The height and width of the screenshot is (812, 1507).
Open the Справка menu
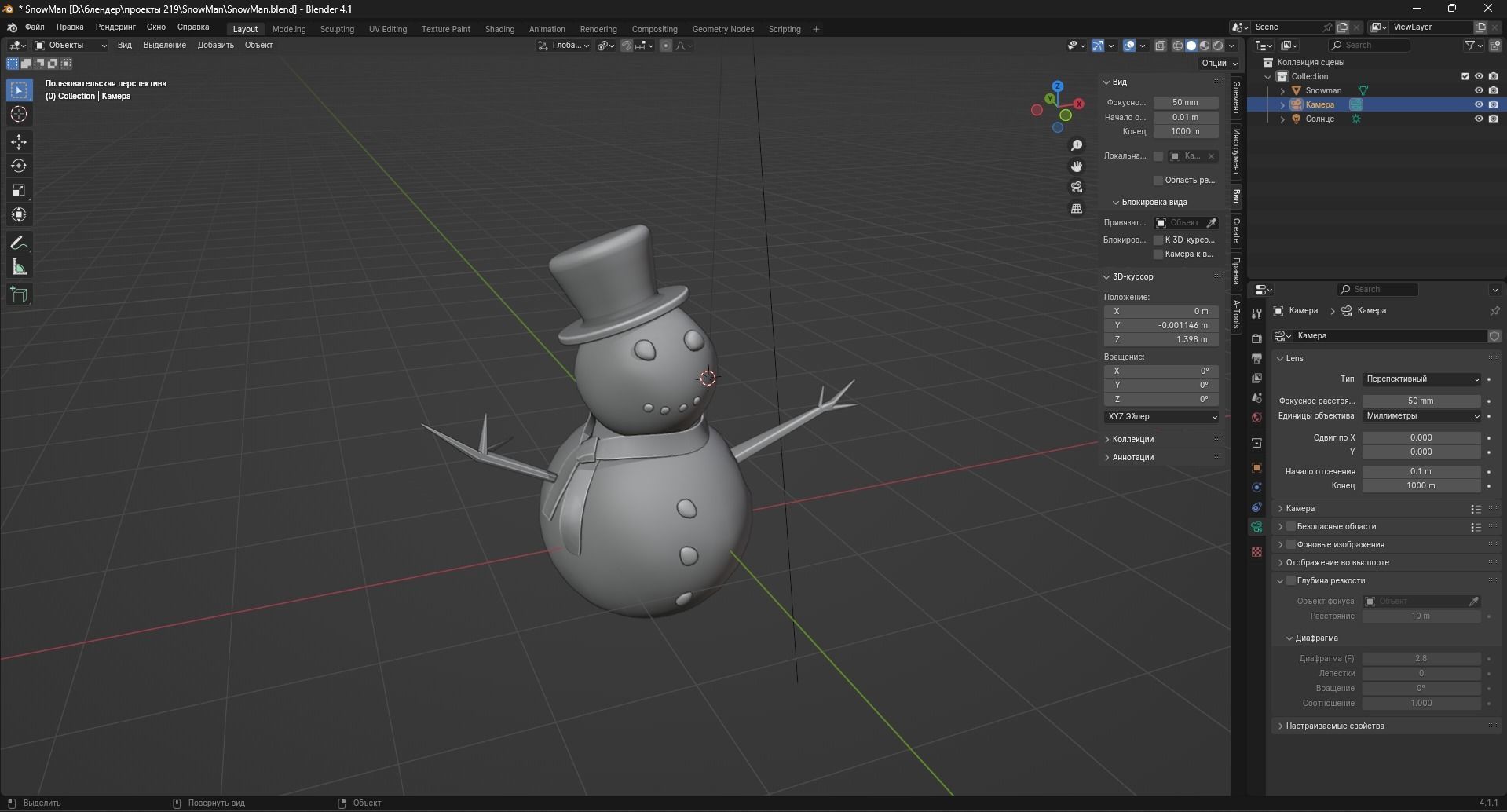coord(193,27)
